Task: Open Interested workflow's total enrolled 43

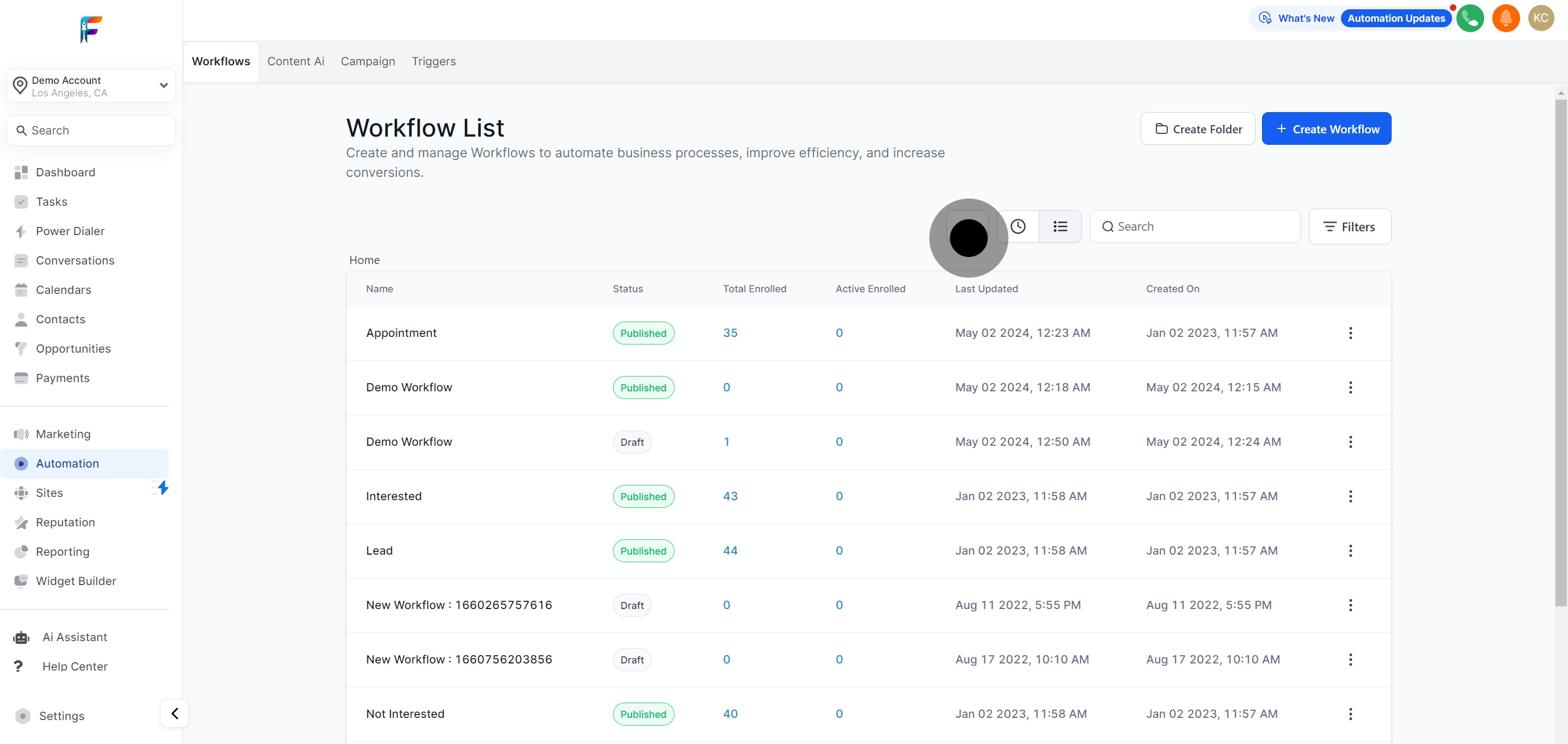Action: click(730, 496)
